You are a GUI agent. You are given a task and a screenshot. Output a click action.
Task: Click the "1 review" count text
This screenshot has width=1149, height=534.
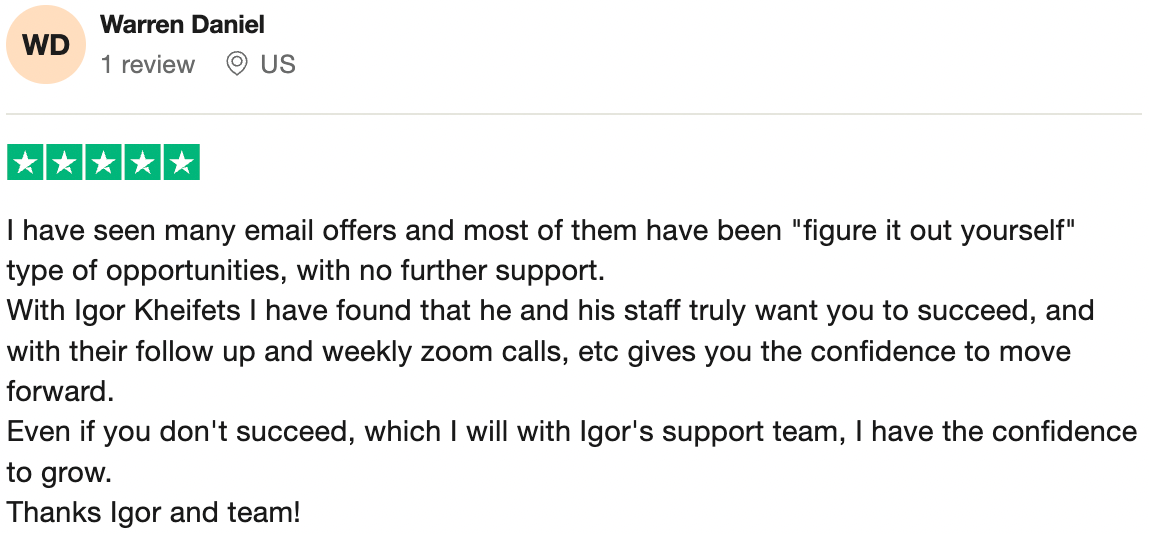[148, 64]
